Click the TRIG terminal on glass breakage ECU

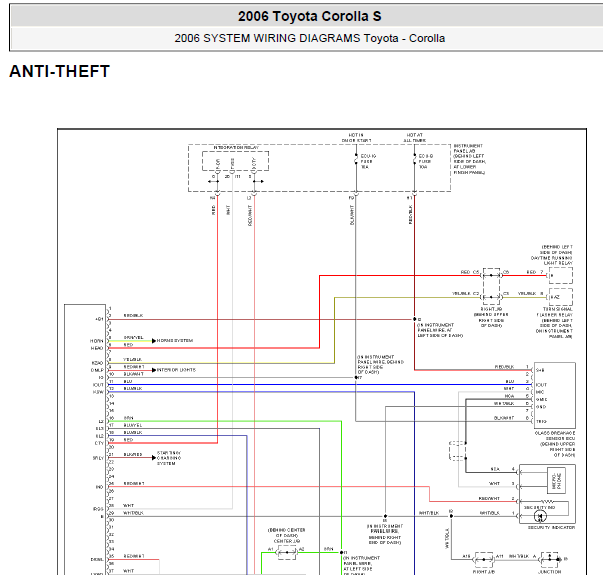click(x=541, y=422)
